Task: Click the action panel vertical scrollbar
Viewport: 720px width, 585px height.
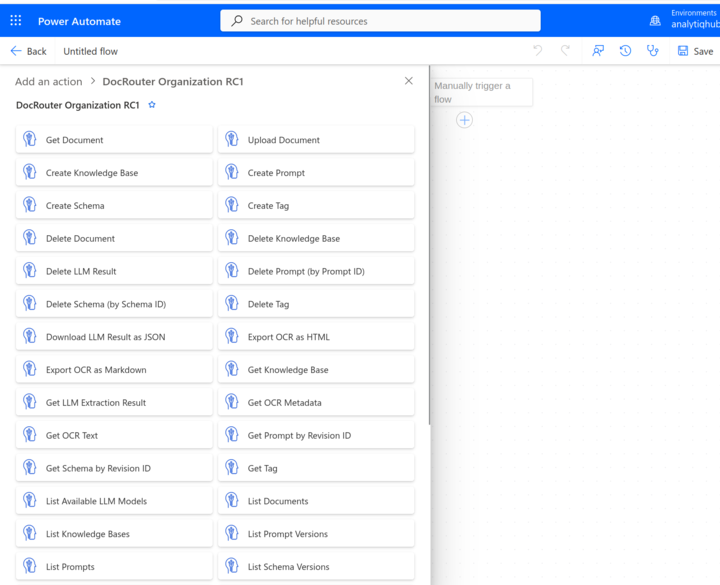Action: [x=429, y=245]
